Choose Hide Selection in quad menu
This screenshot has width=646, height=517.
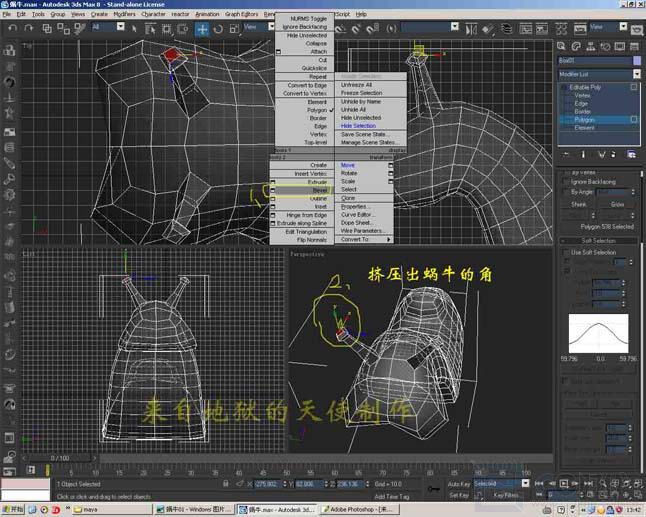point(358,126)
